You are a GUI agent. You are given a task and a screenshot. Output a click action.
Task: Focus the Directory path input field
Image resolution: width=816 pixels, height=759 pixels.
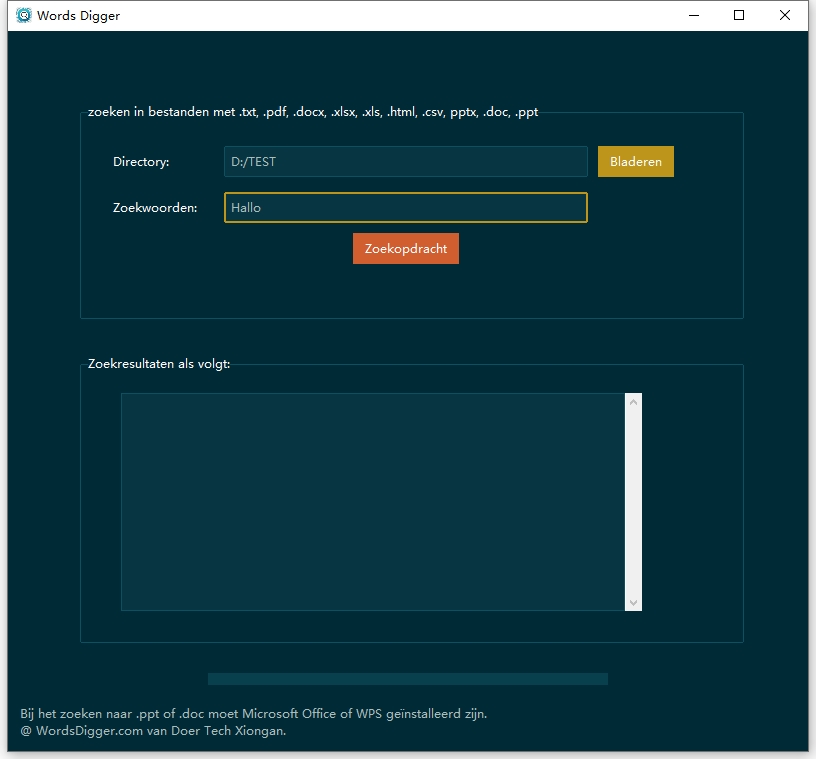point(405,161)
